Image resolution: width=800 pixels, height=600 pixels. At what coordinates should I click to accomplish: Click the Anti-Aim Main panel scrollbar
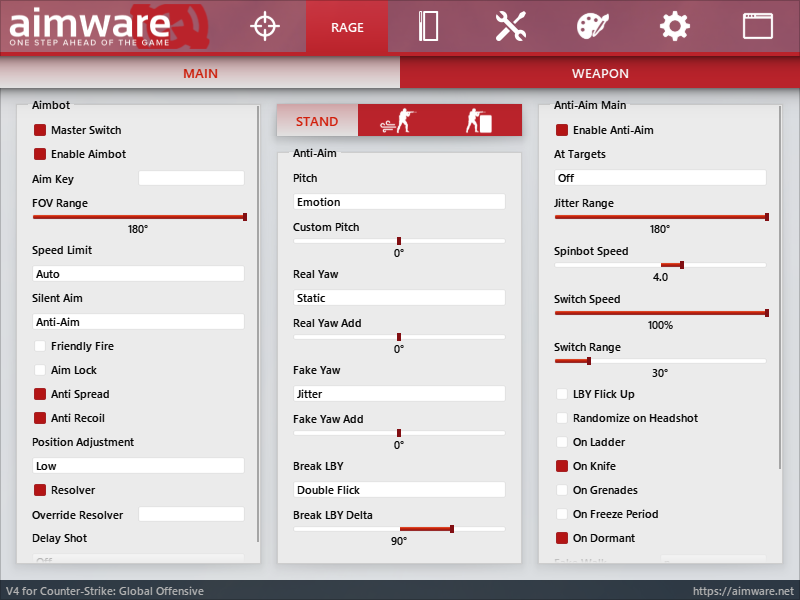coord(780,287)
